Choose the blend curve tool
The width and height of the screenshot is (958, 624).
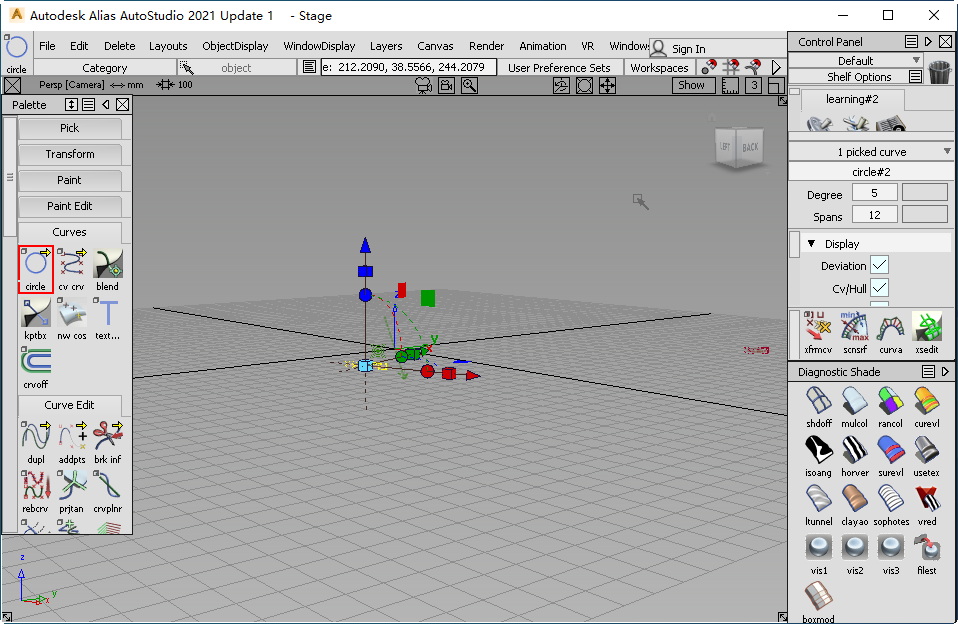[108, 269]
